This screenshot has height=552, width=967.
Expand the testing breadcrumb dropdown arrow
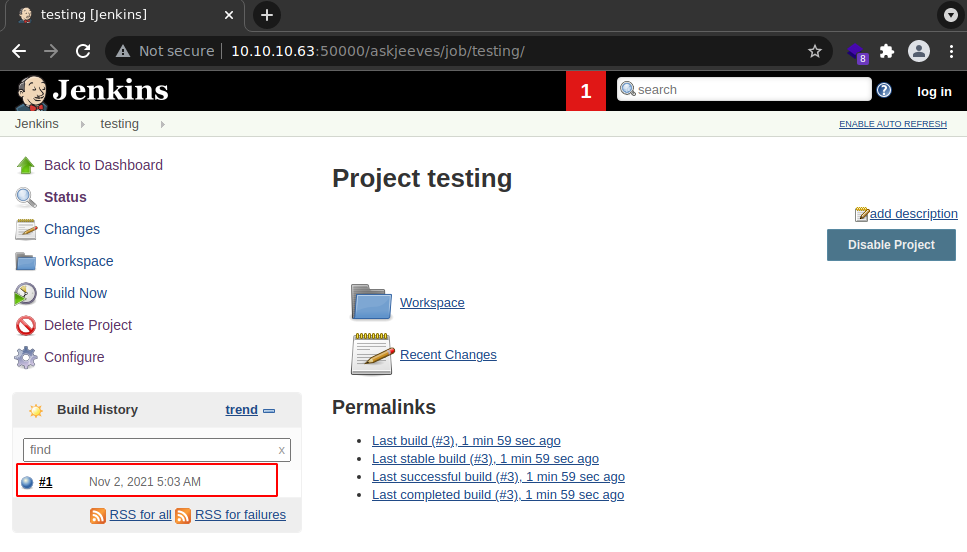point(162,124)
